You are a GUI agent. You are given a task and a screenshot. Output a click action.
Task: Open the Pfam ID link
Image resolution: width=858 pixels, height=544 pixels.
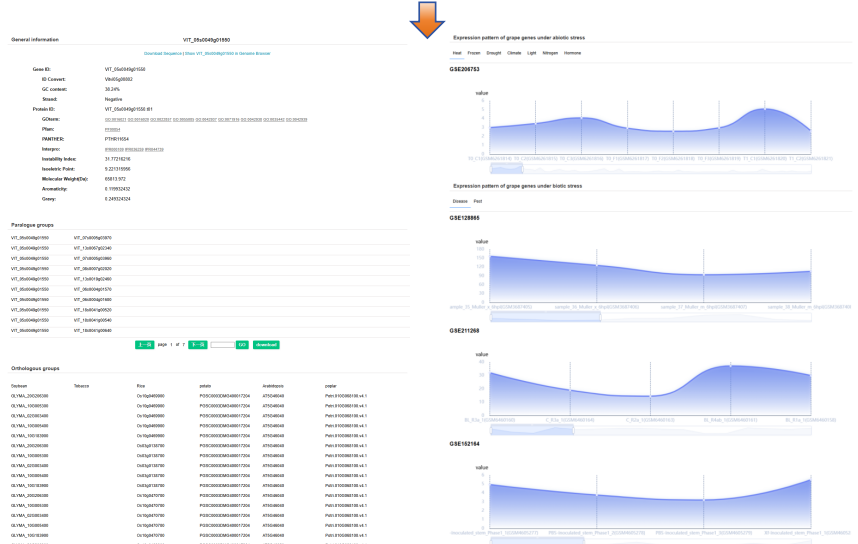(112, 129)
